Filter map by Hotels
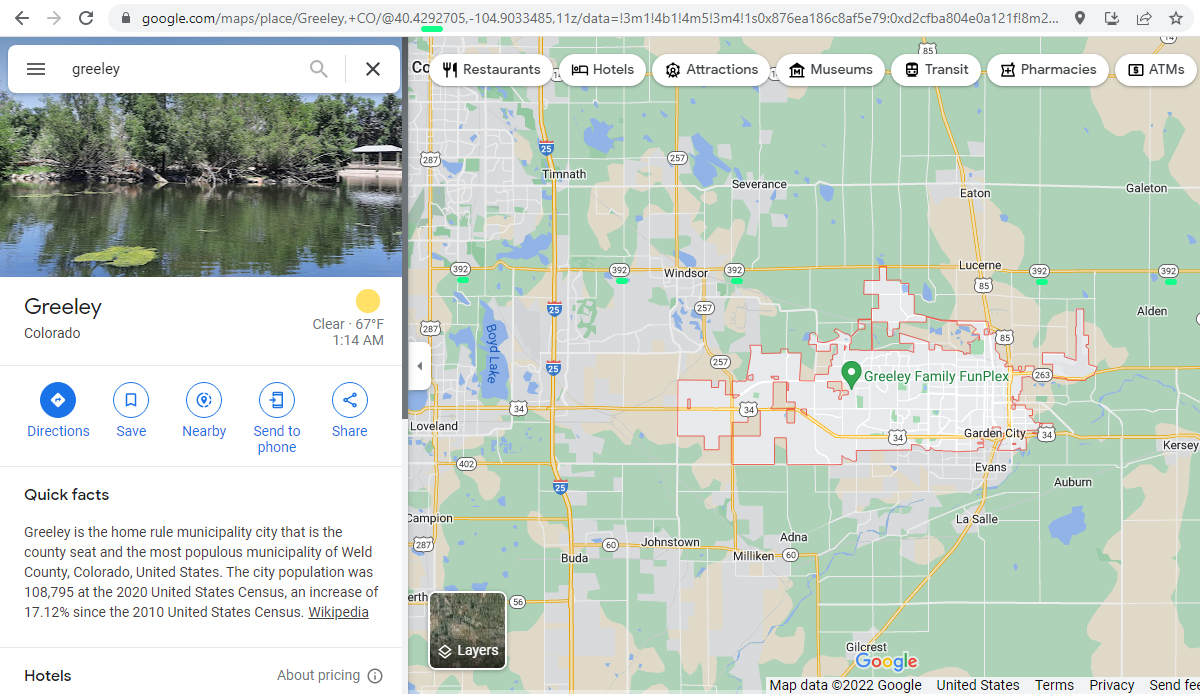 pyautogui.click(x=603, y=70)
